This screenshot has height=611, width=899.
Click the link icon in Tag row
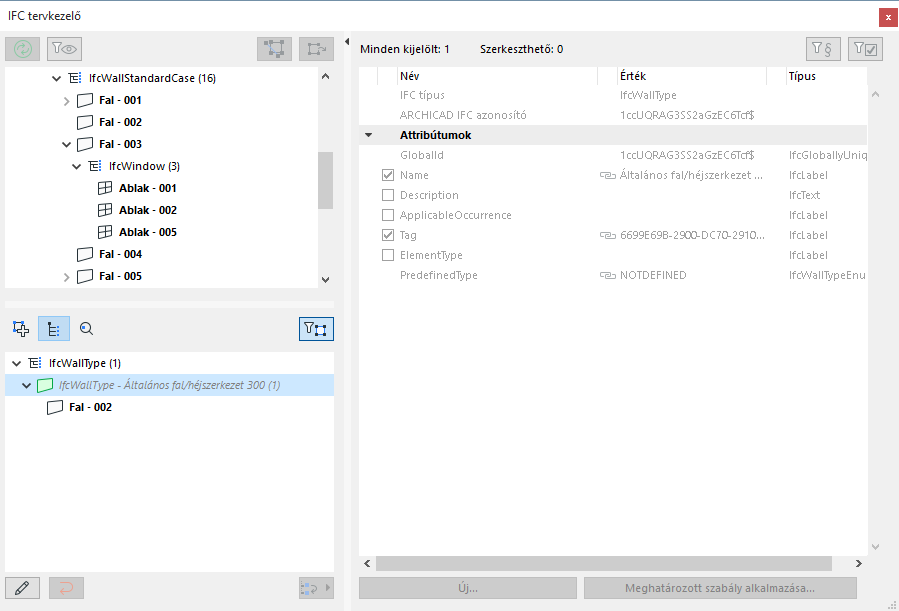pos(608,235)
